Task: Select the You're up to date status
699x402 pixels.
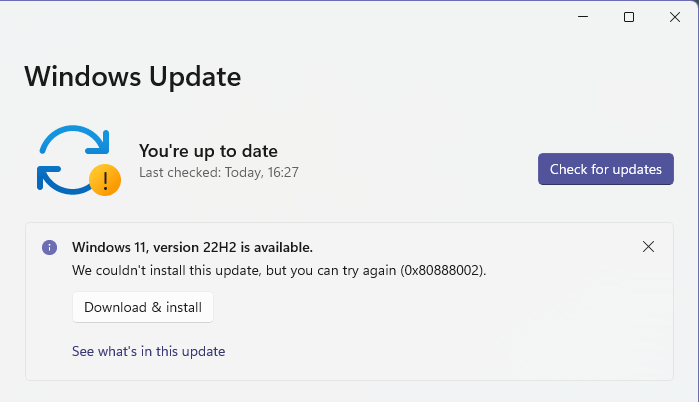Action: [x=208, y=151]
